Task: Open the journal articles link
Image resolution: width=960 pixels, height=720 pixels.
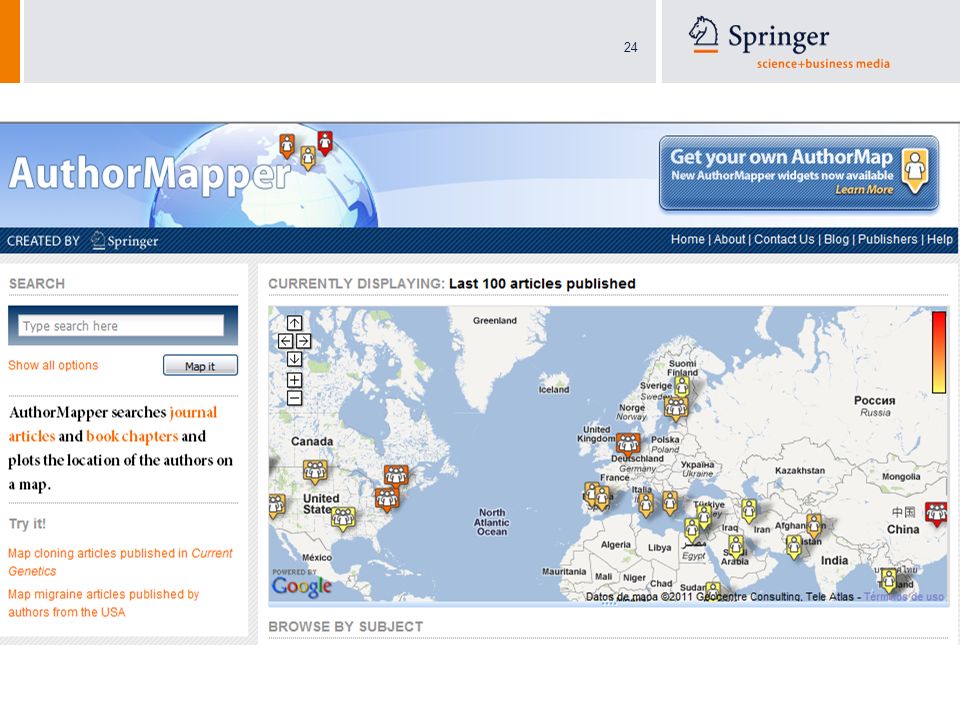Action: 113,424
